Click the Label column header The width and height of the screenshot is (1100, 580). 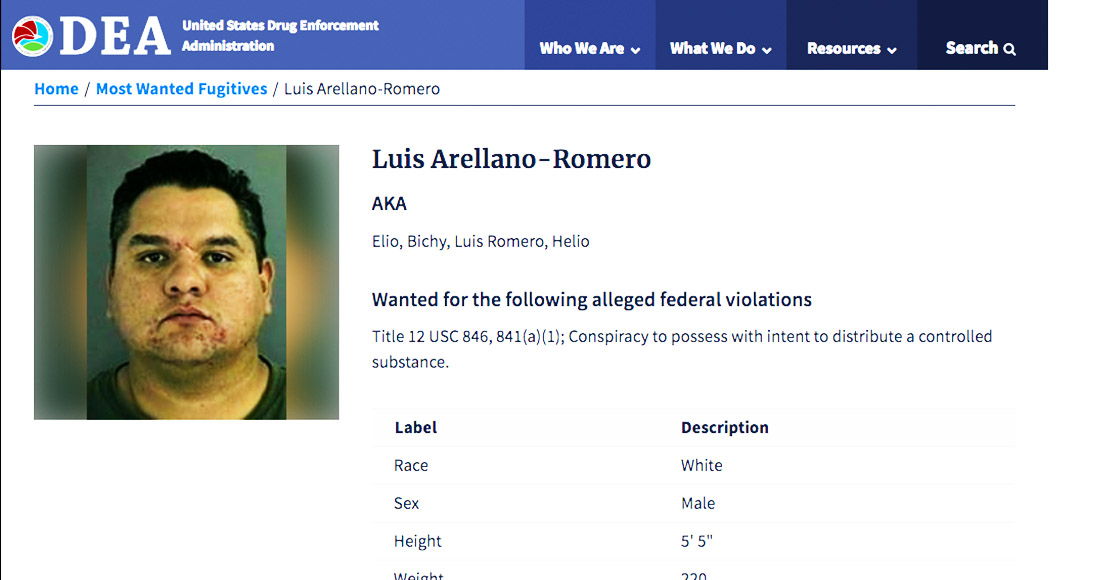(416, 427)
